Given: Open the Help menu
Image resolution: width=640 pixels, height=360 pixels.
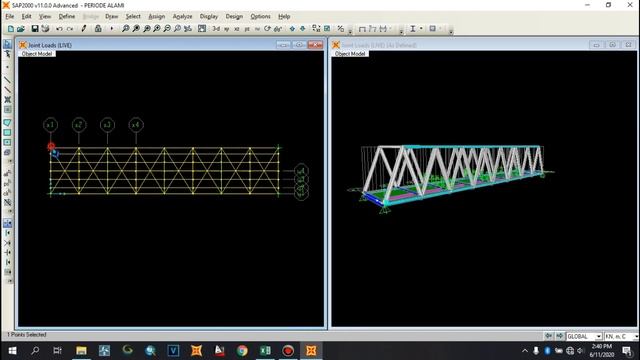Looking at the screenshot, I should click(x=284, y=16).
